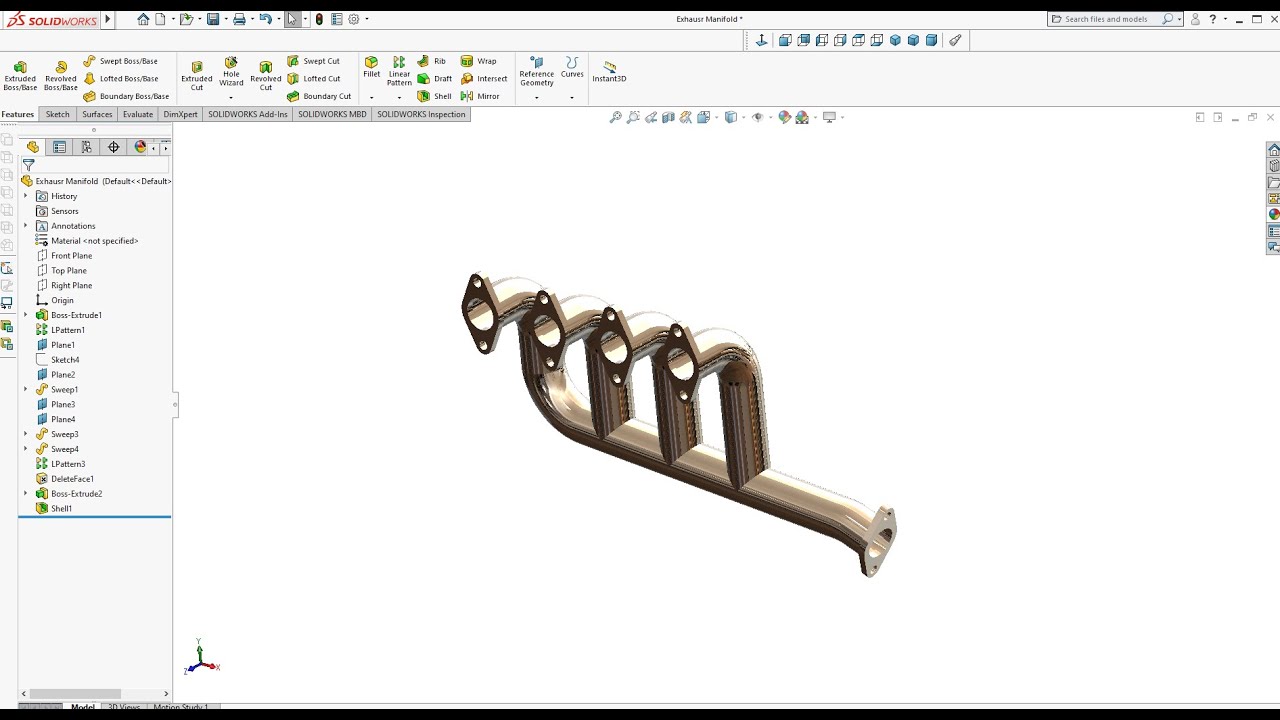Screen dimensions: 1280x720
Task: Expand the Sweep3 feature
Action: click(x=26, y=434)
